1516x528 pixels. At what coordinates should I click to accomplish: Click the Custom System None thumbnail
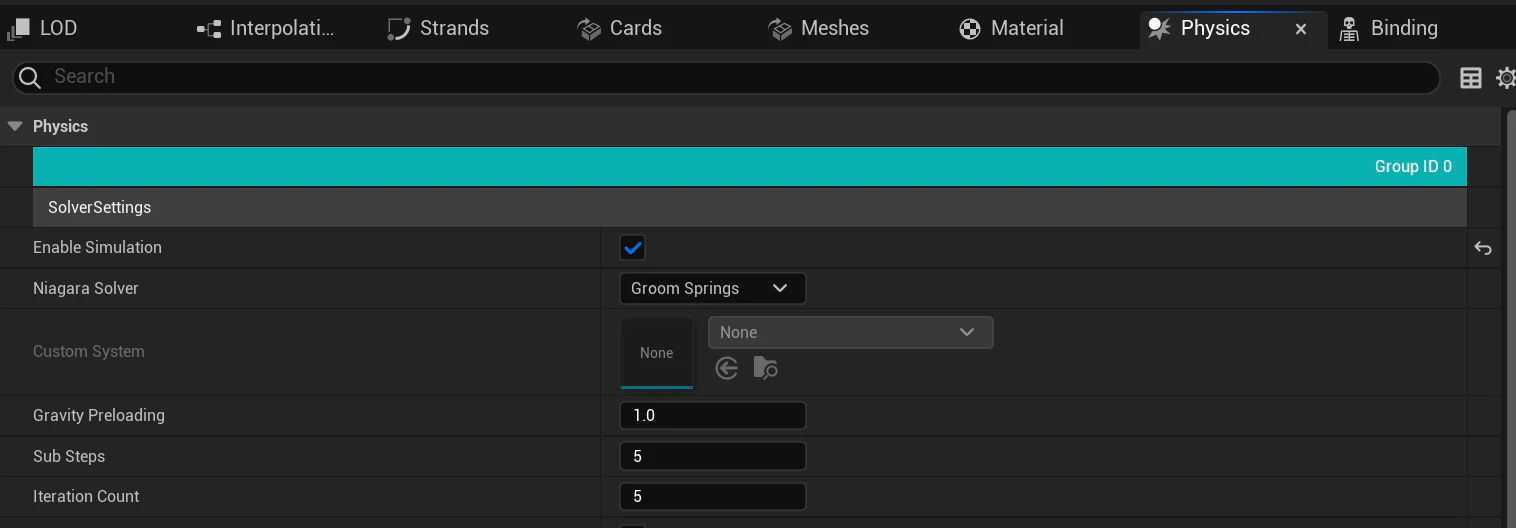(657, 352)
